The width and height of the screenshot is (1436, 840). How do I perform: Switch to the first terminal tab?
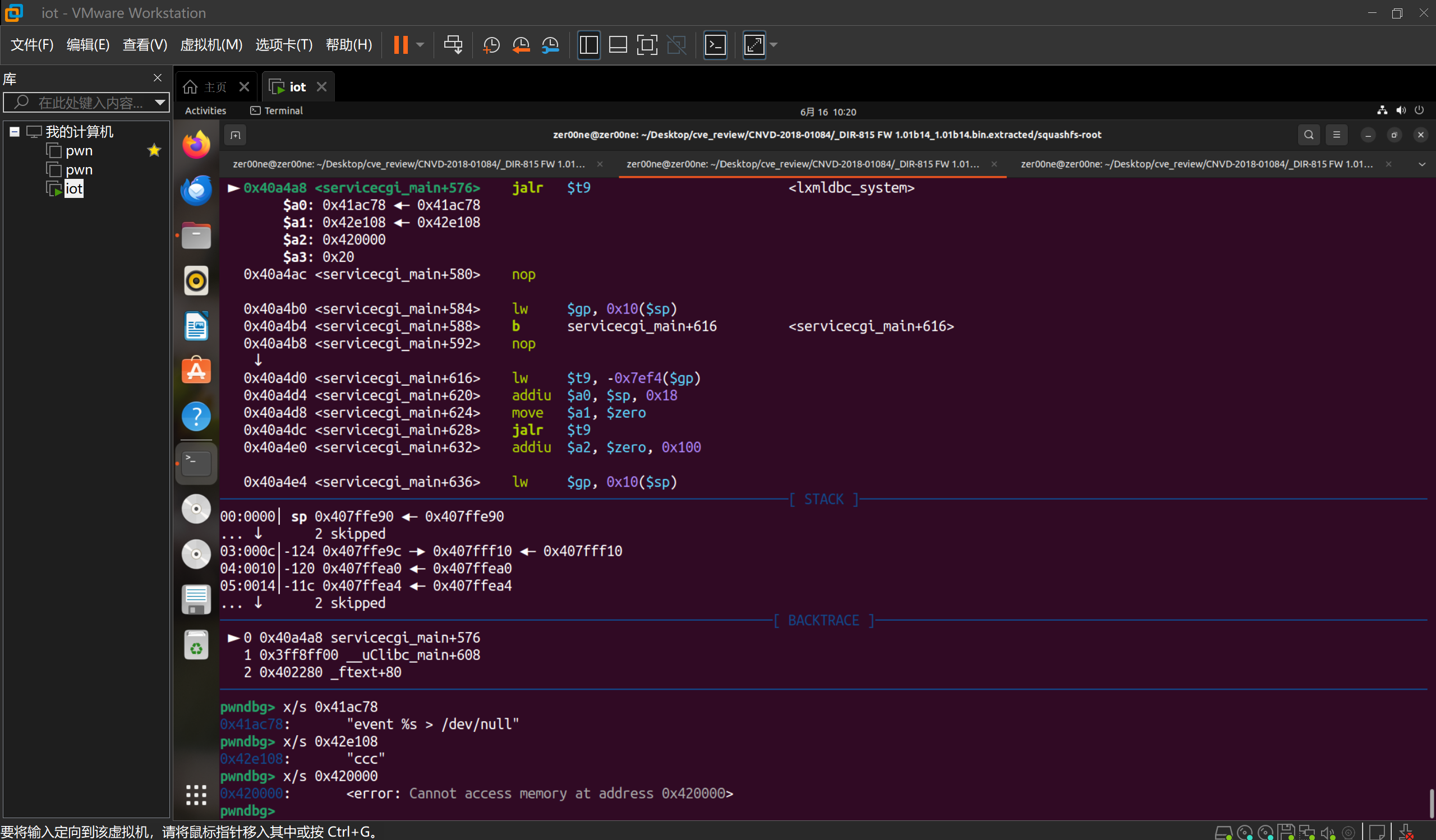[408, 164]
